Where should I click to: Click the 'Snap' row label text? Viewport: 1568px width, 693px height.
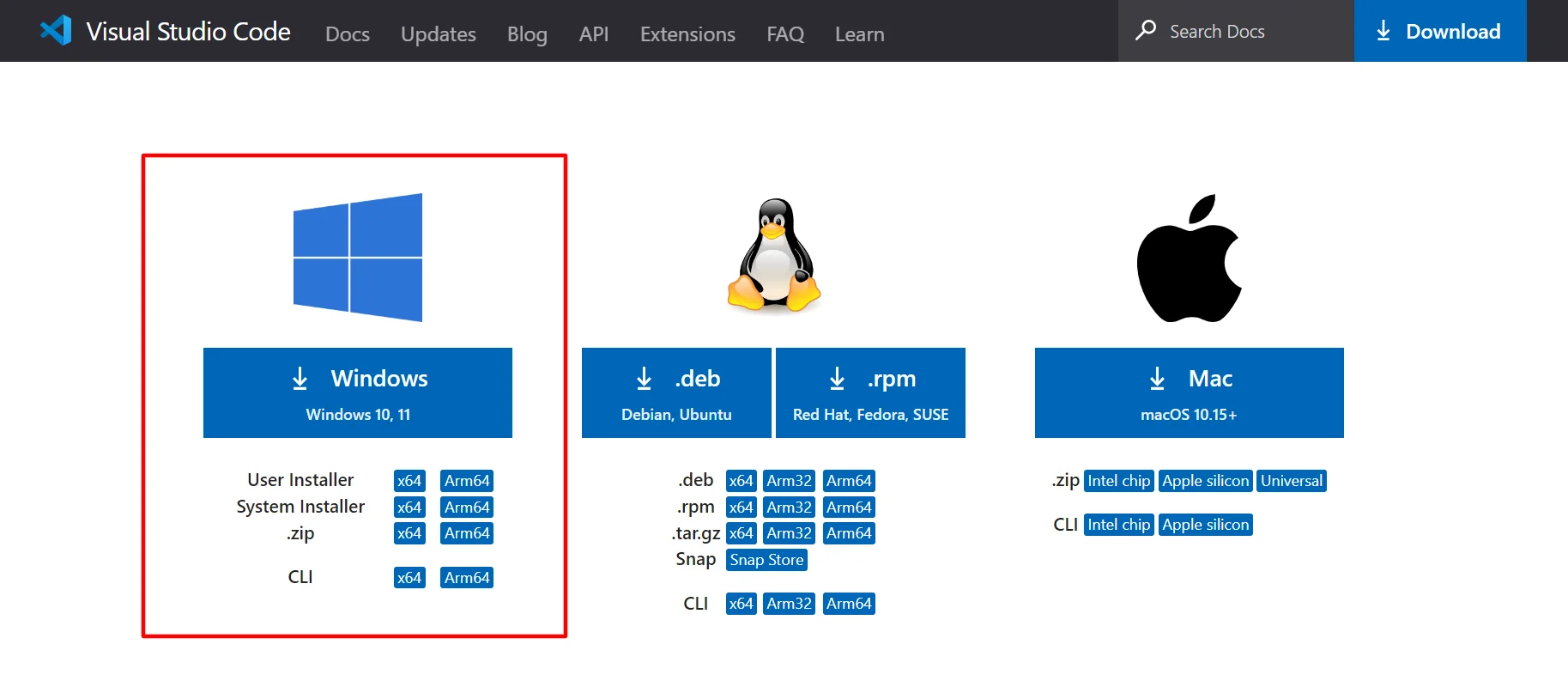(x=696, y=559)
